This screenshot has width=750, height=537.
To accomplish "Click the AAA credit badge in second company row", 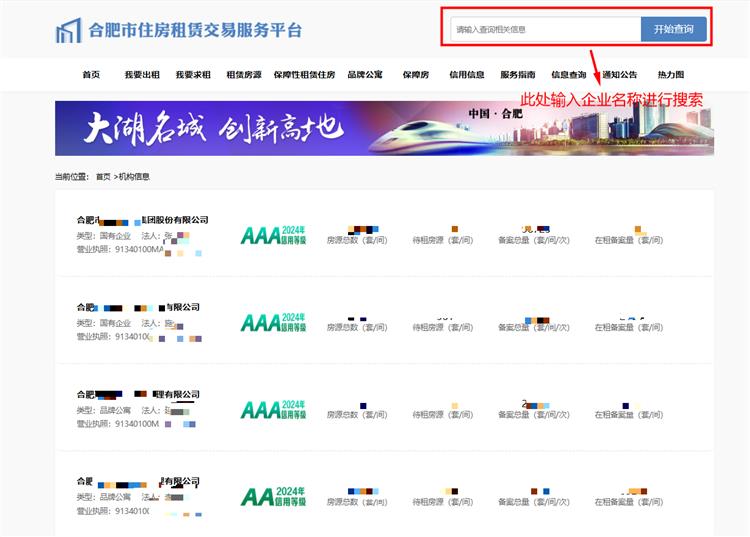I will [x=272, y=322].
